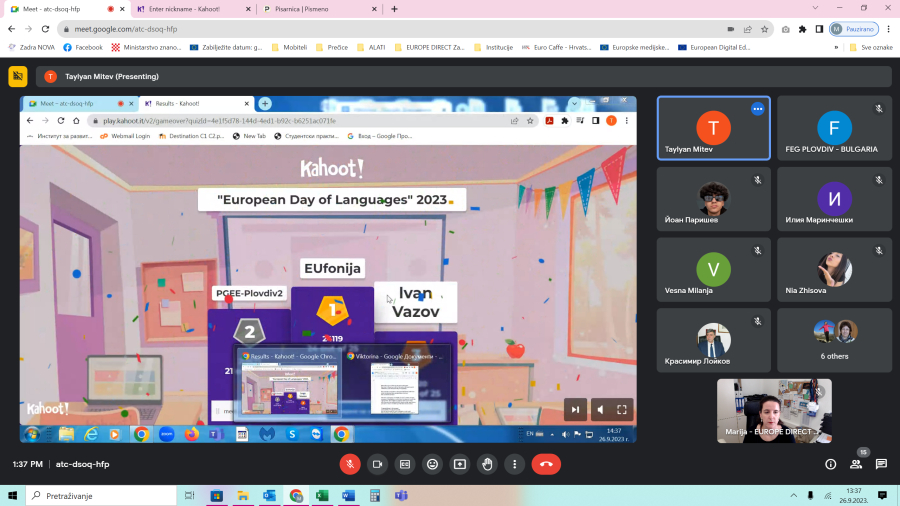Open the Institucije bookmarks folder

pyautogui.click(x=493, y=48)
